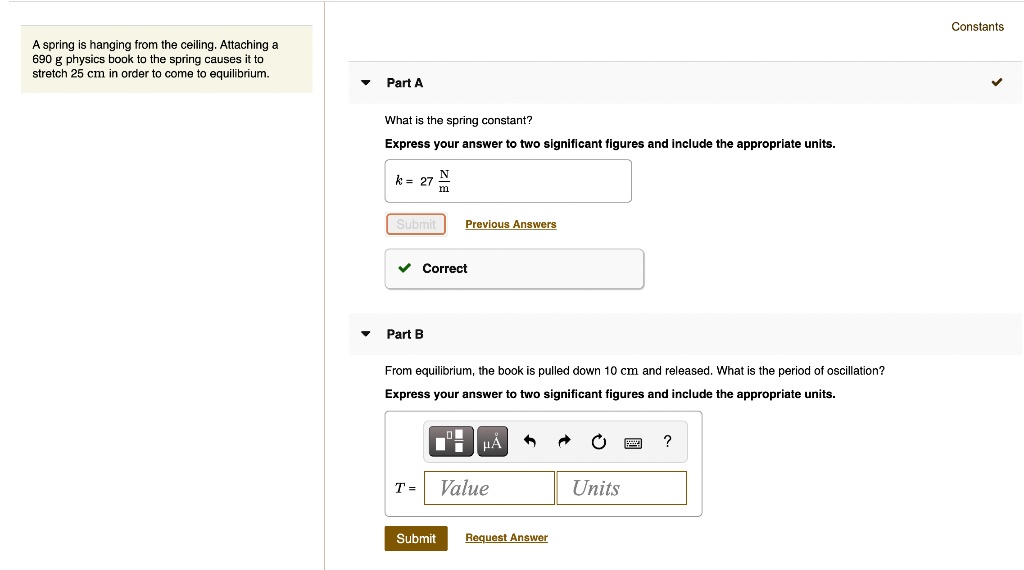Click the Part A completed checkmark
Image resolution: width=1024 pixels, height=570 pixels.
point(996,82)
